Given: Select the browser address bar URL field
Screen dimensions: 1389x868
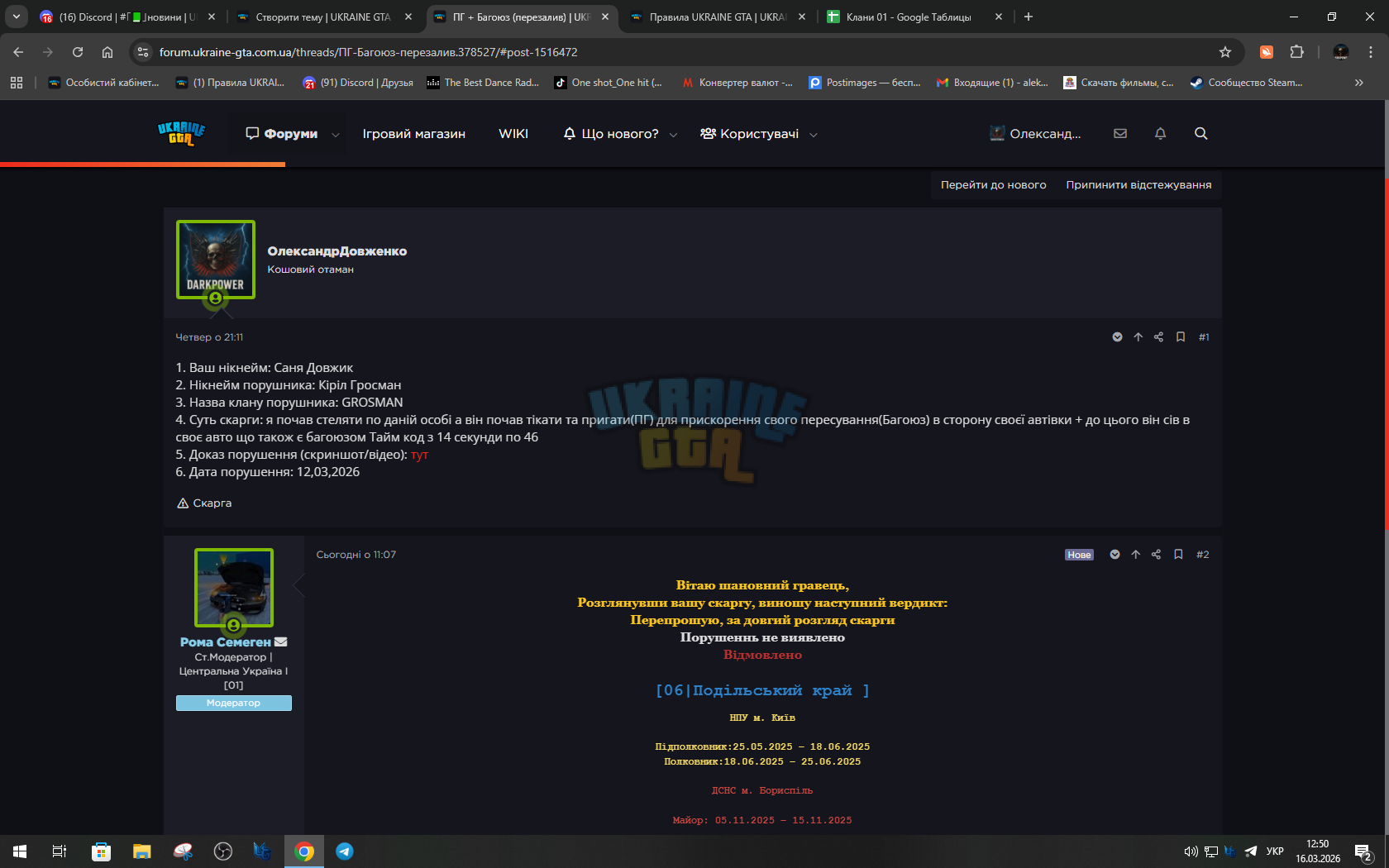Looking at the screenshot, I should pos(678,52).
